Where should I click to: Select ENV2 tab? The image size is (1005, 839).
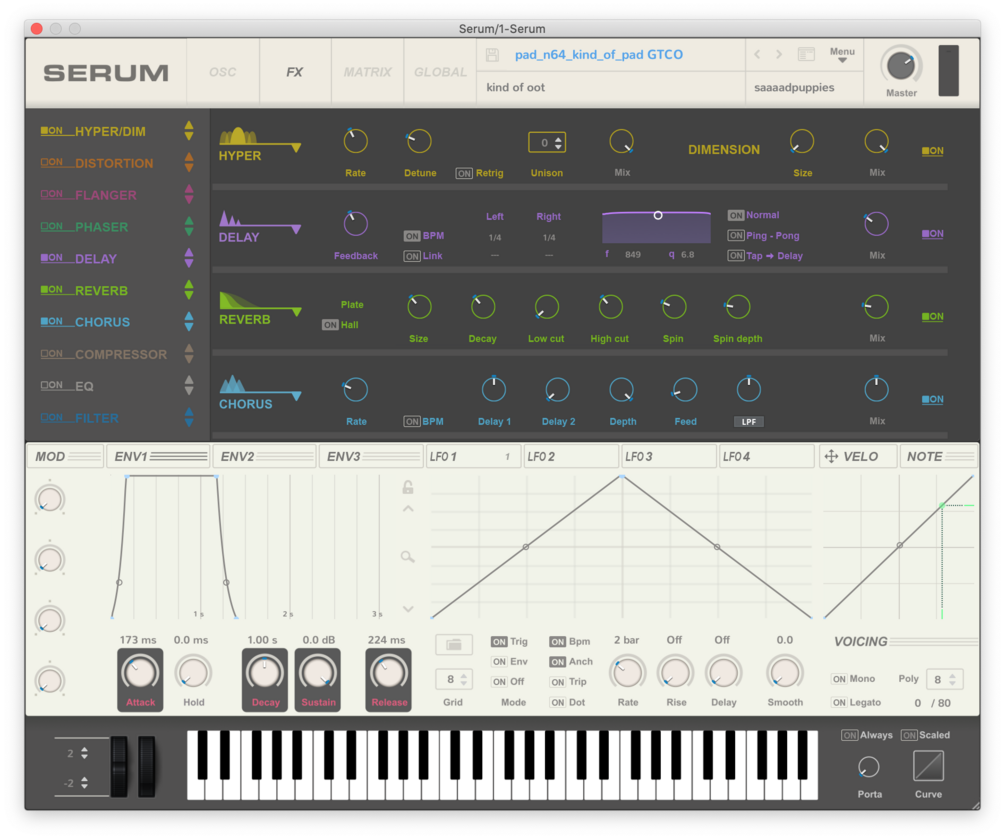click(x=265, y=456)
